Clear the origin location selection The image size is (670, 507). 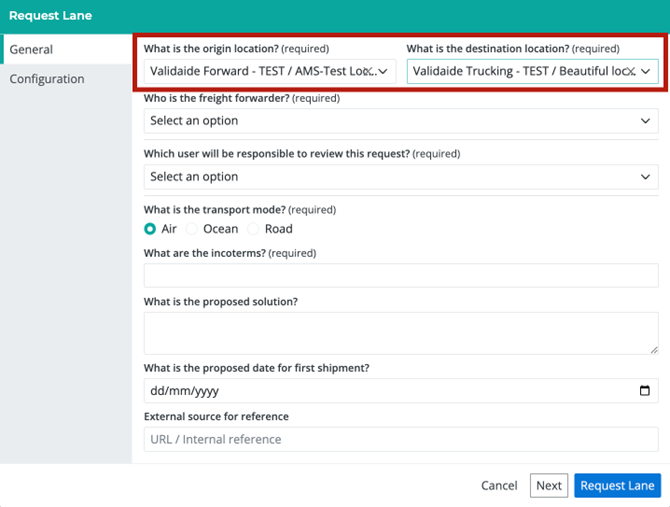(x=367, y=71)
